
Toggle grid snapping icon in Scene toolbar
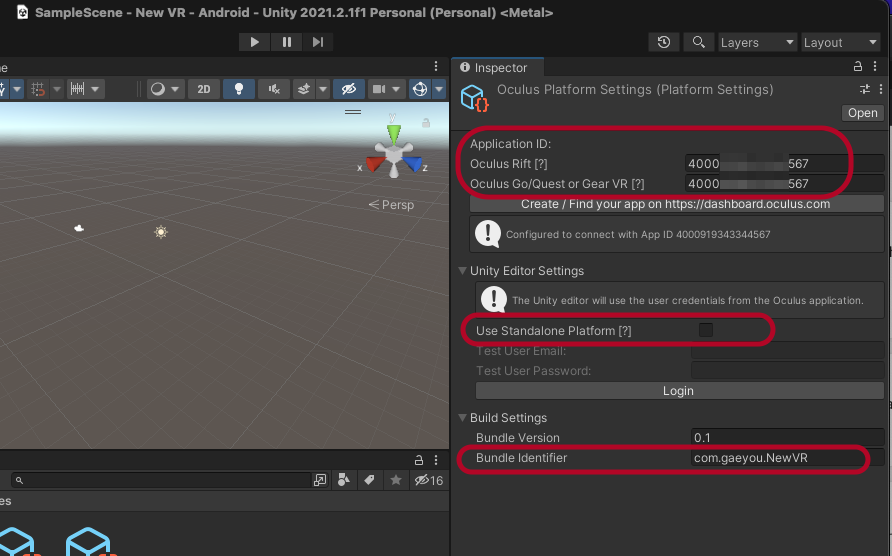coord(39,89)
